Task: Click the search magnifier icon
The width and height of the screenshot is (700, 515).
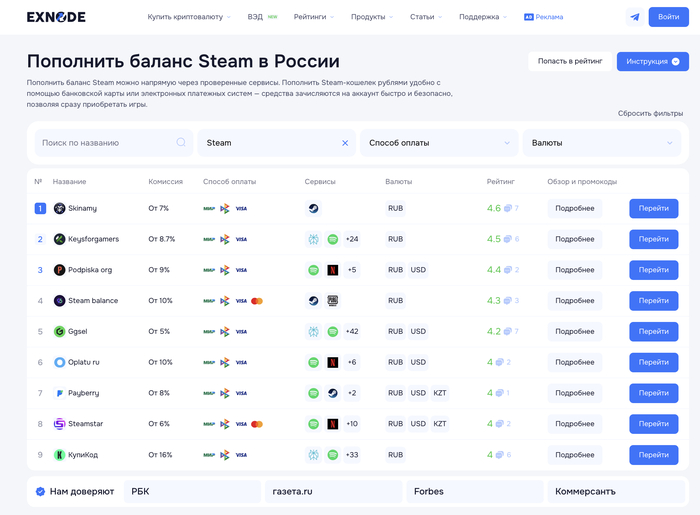Action: (181, 143)
